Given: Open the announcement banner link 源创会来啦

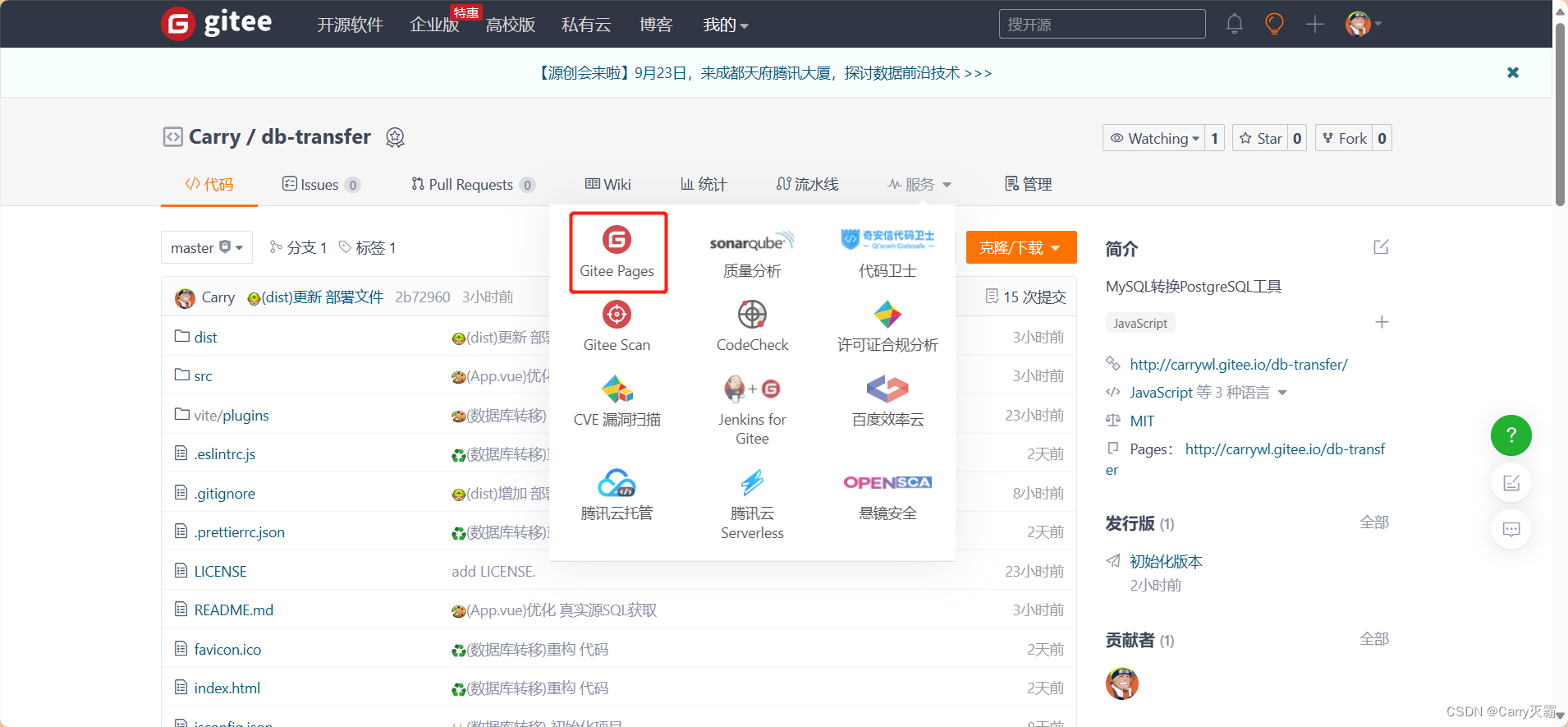Looking at the screenshot, I should (x=764, y=73).
